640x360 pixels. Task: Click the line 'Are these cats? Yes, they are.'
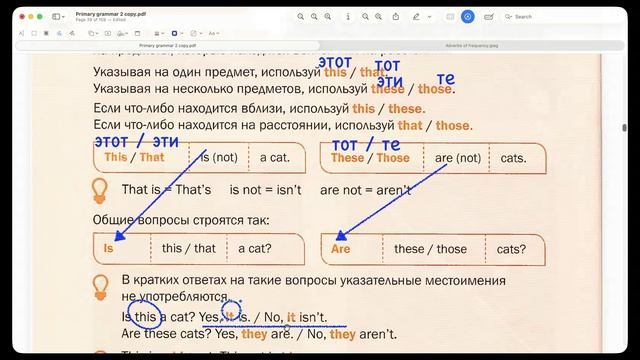point(207,334)
